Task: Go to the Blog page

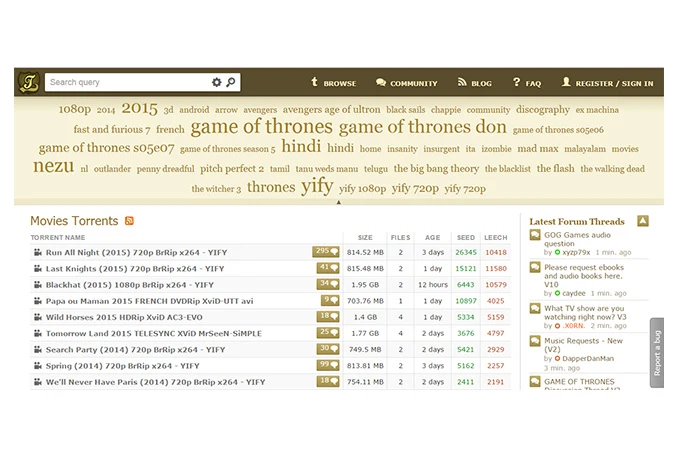Action: click(x=475, y=83)
